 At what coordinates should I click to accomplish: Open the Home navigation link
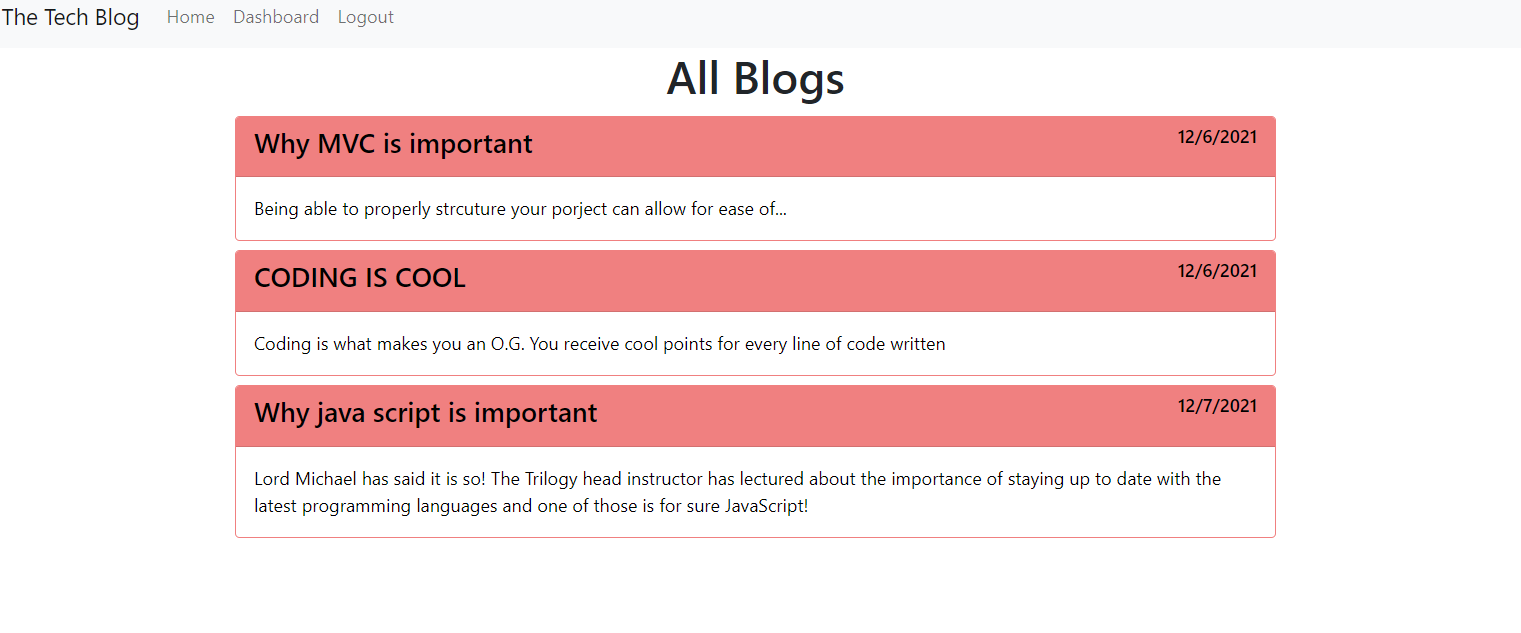tap(190, 17)
